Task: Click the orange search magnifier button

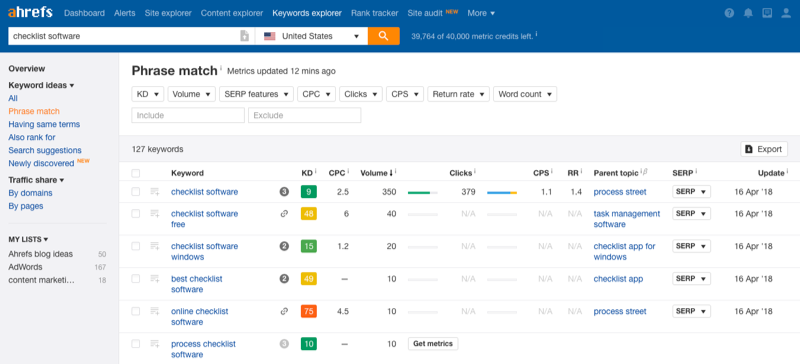Action: pos(384,36)
